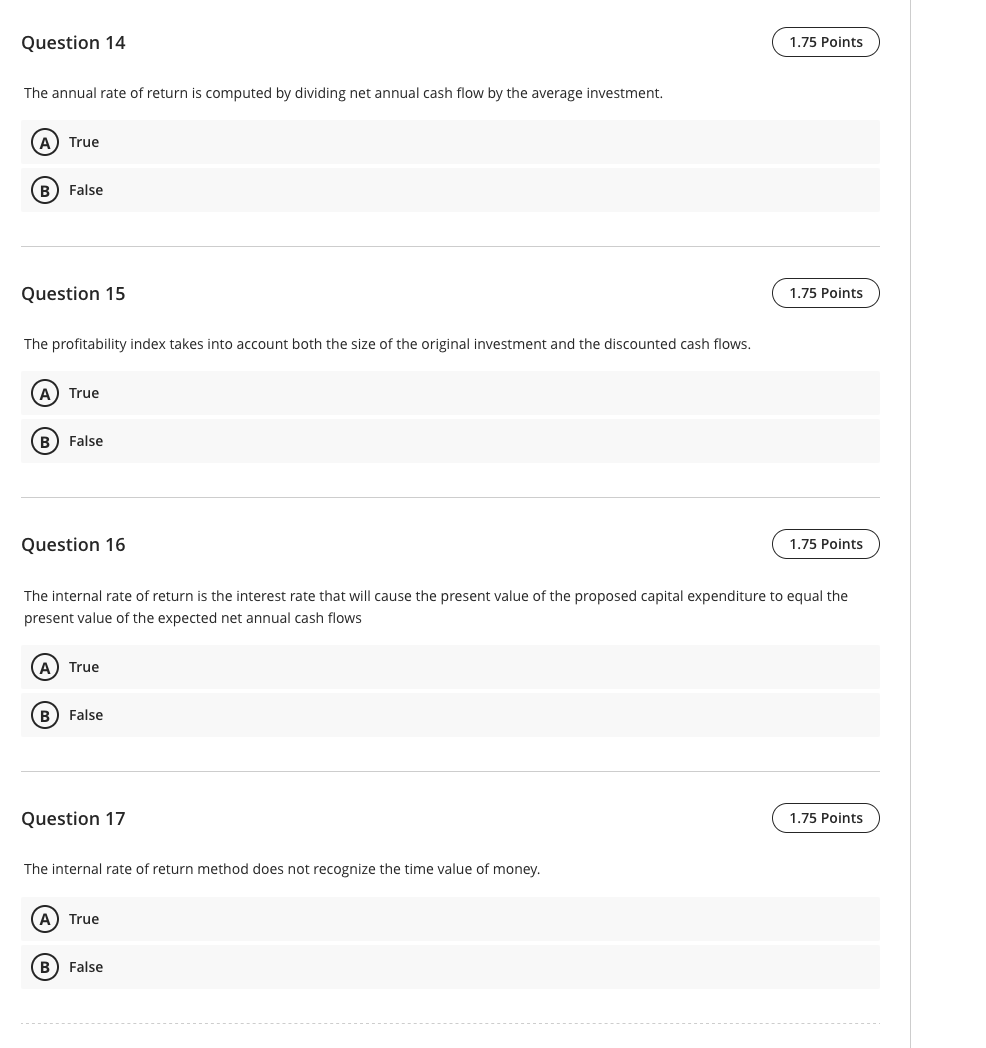Viewport: 986px width, 1048px height.
Task: Click the circled A icon under Question 15
Action: click(x=45, y=393)
